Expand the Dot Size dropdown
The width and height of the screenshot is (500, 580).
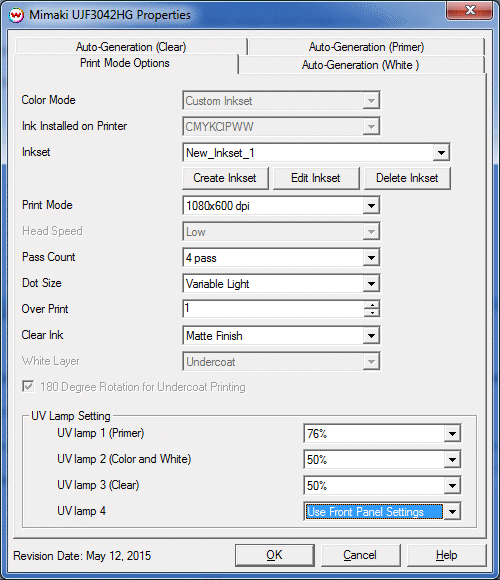click(371, 284)
